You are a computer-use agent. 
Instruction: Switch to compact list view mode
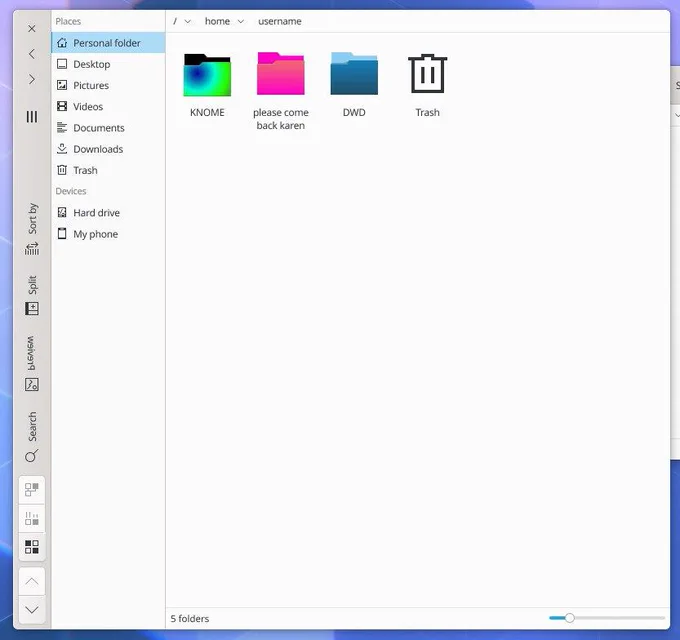coord(32,519)
